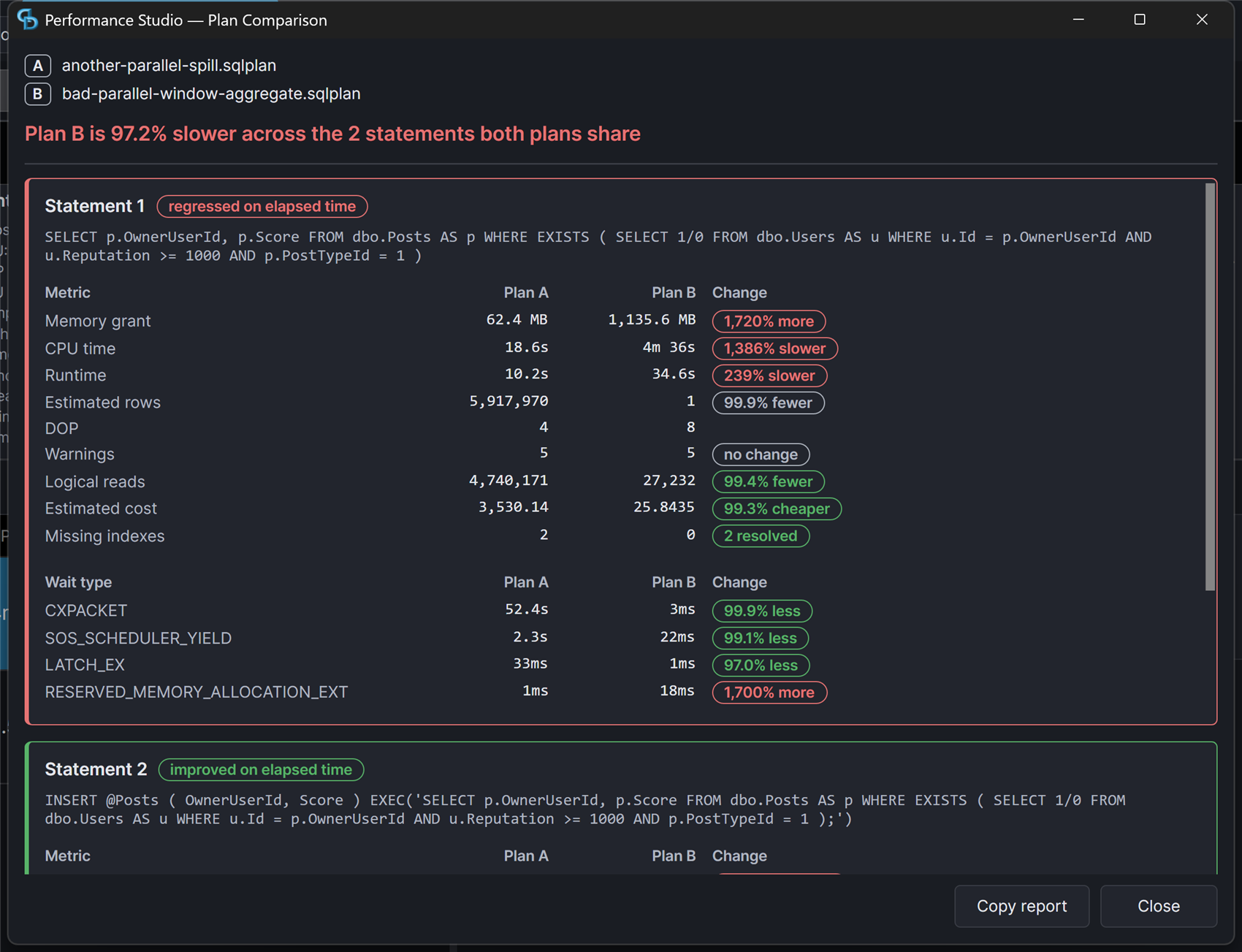Click the '239% slower' runtime badge
This screenshot has height=952, width=1242.
click(x=769, y=376)
